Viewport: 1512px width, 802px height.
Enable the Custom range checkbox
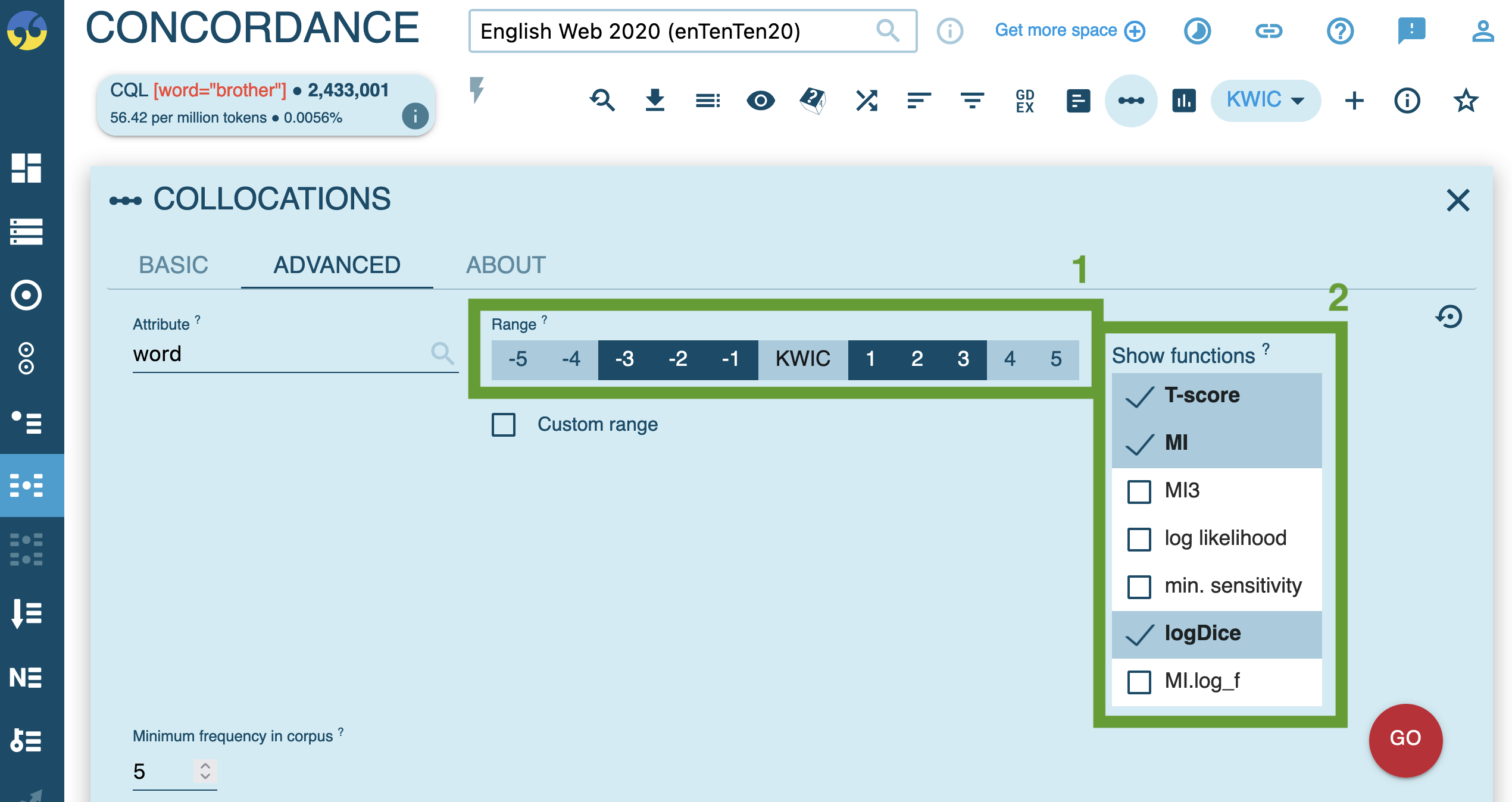pyautogui.click(x=504, y=425)
